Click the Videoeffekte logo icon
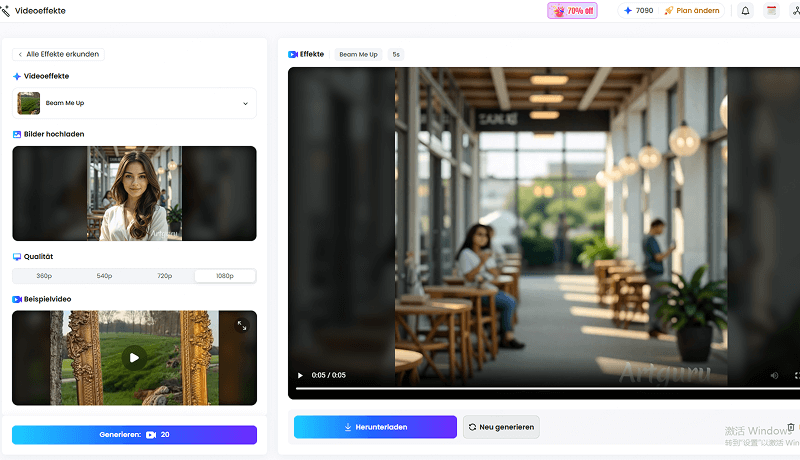 point(6,11)
